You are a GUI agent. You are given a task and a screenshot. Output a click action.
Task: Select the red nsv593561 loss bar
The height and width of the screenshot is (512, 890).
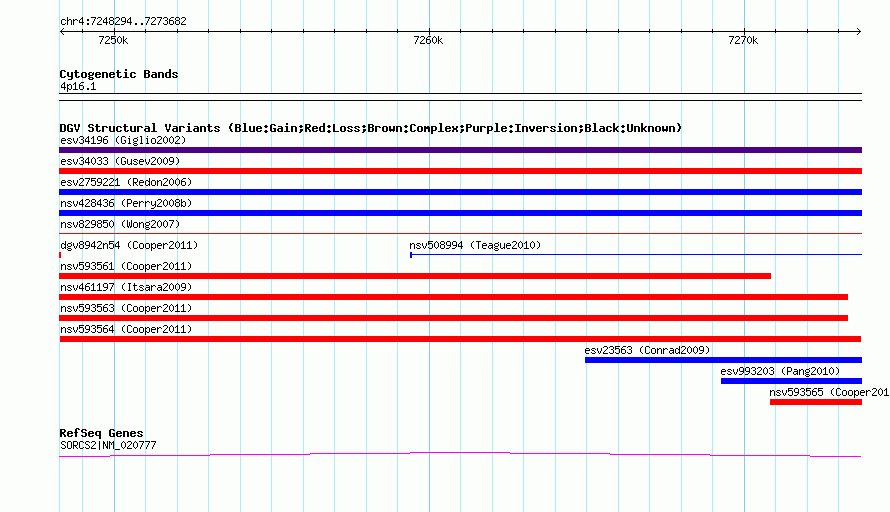[415, 276]
